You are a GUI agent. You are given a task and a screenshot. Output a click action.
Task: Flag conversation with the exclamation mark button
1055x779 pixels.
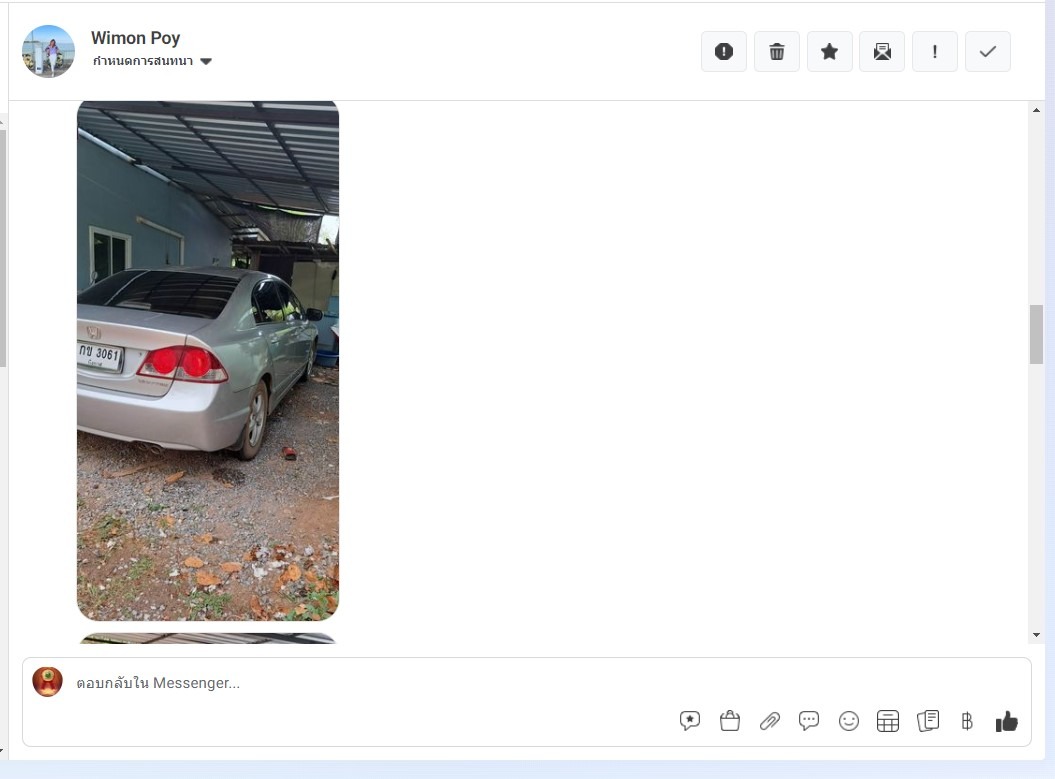point(935,52)
